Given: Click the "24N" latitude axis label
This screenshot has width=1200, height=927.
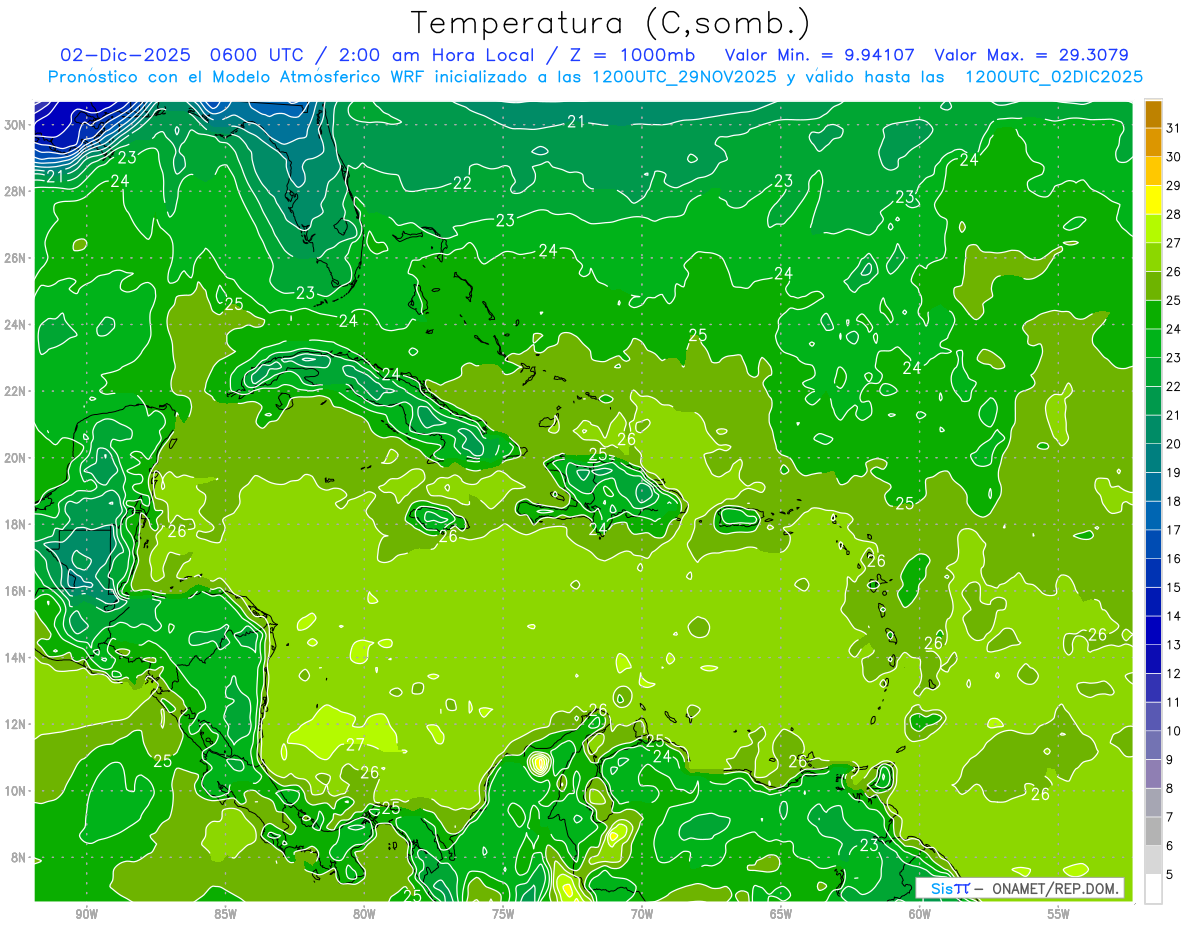Looking at the screenshot, I should coord(17,324).
